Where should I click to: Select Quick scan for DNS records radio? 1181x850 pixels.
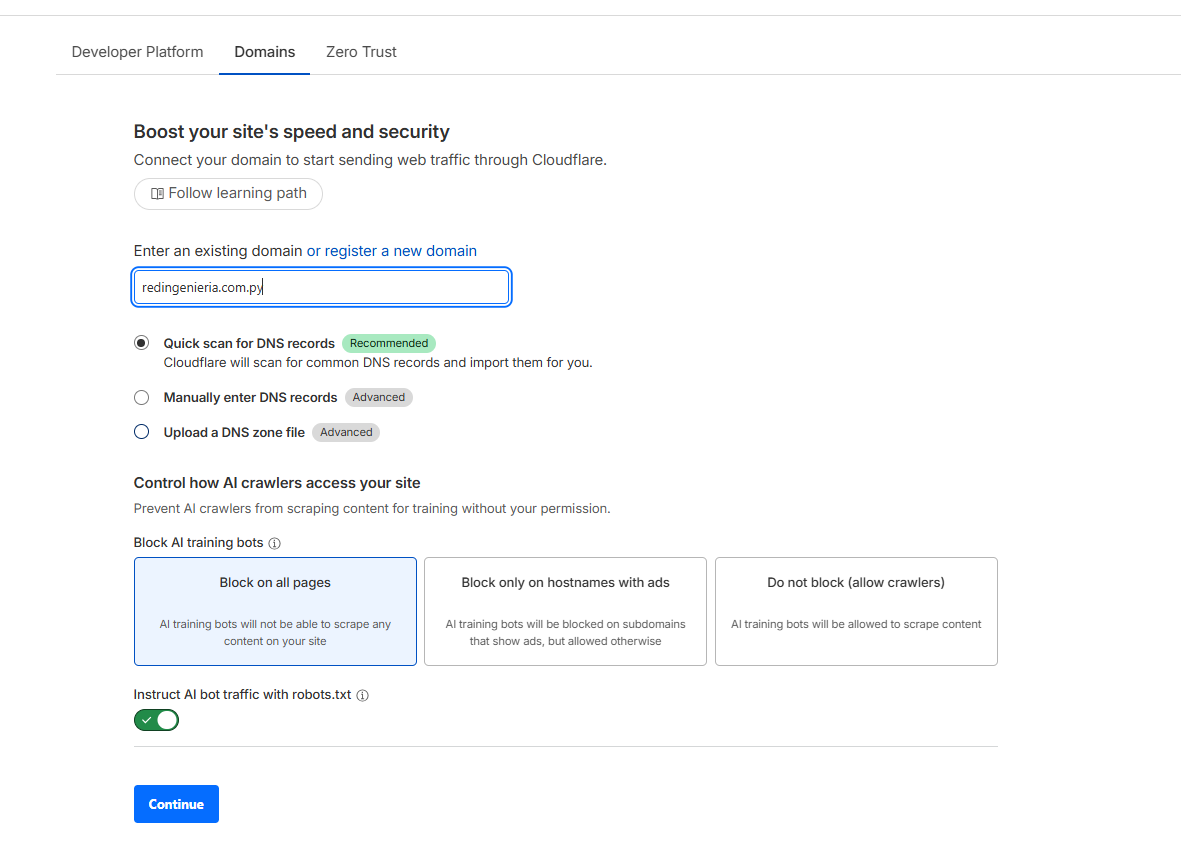[x=142, y=343]
